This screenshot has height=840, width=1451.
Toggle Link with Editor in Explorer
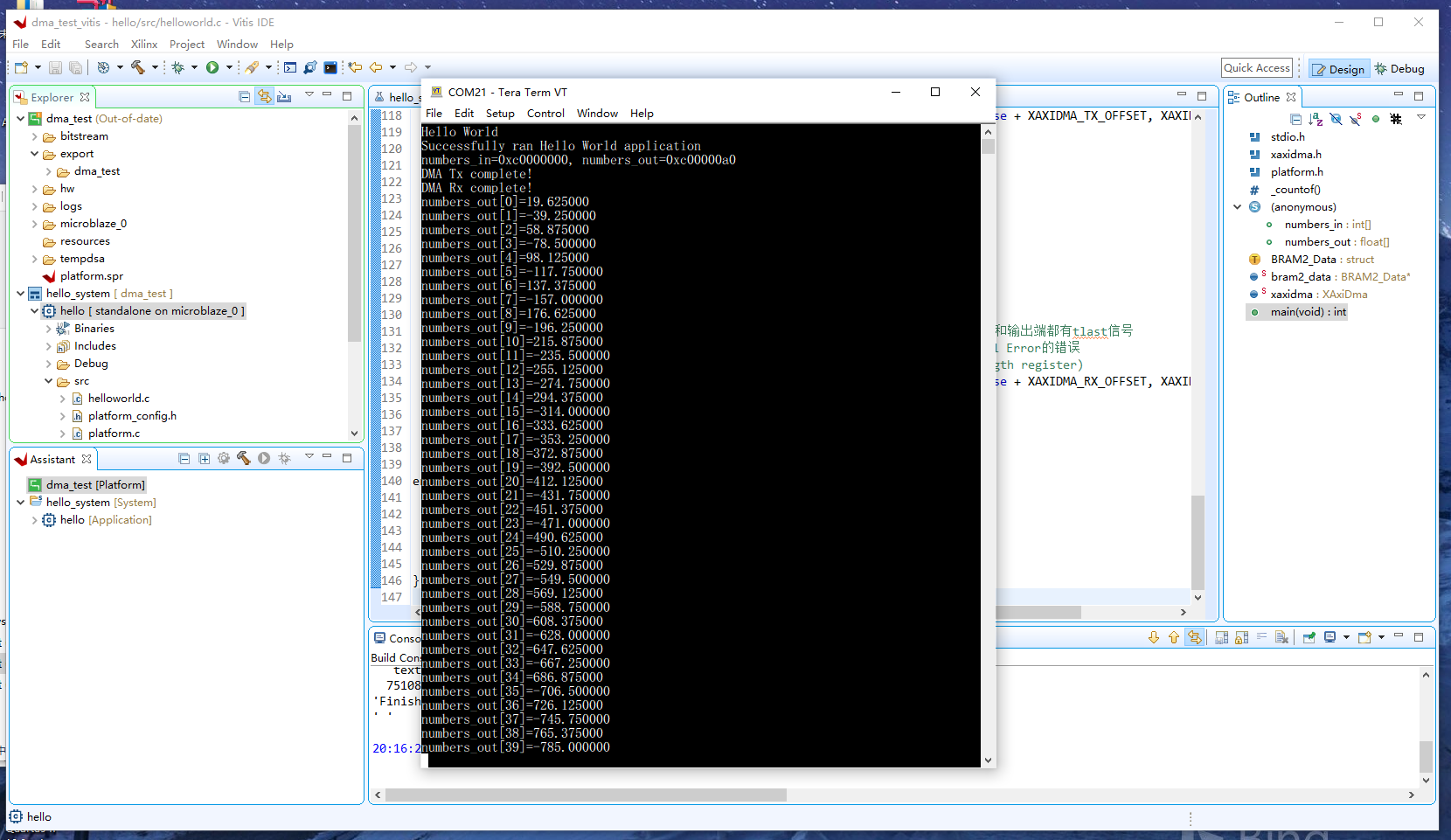pos(265,96)
